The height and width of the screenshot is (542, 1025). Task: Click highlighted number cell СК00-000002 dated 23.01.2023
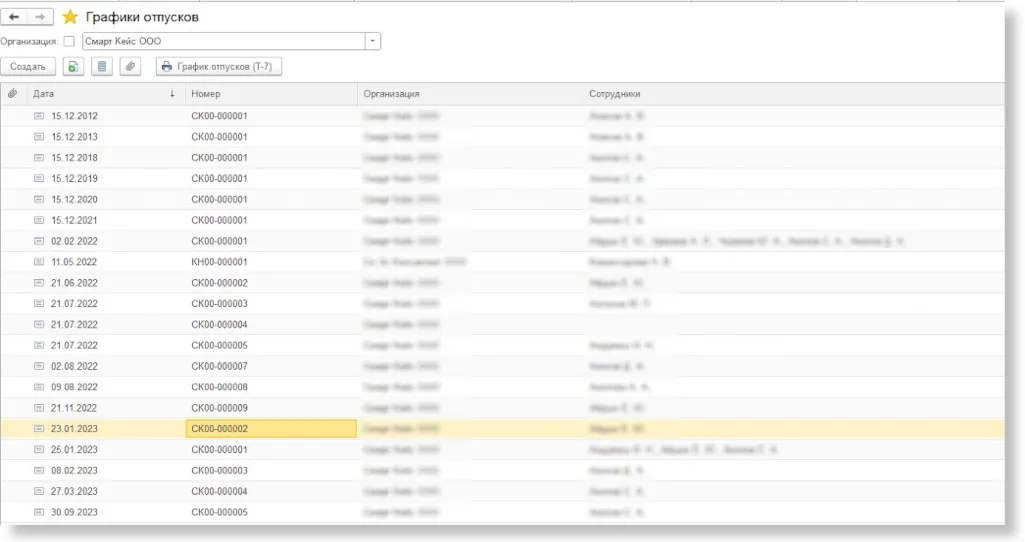click(271, 429)
